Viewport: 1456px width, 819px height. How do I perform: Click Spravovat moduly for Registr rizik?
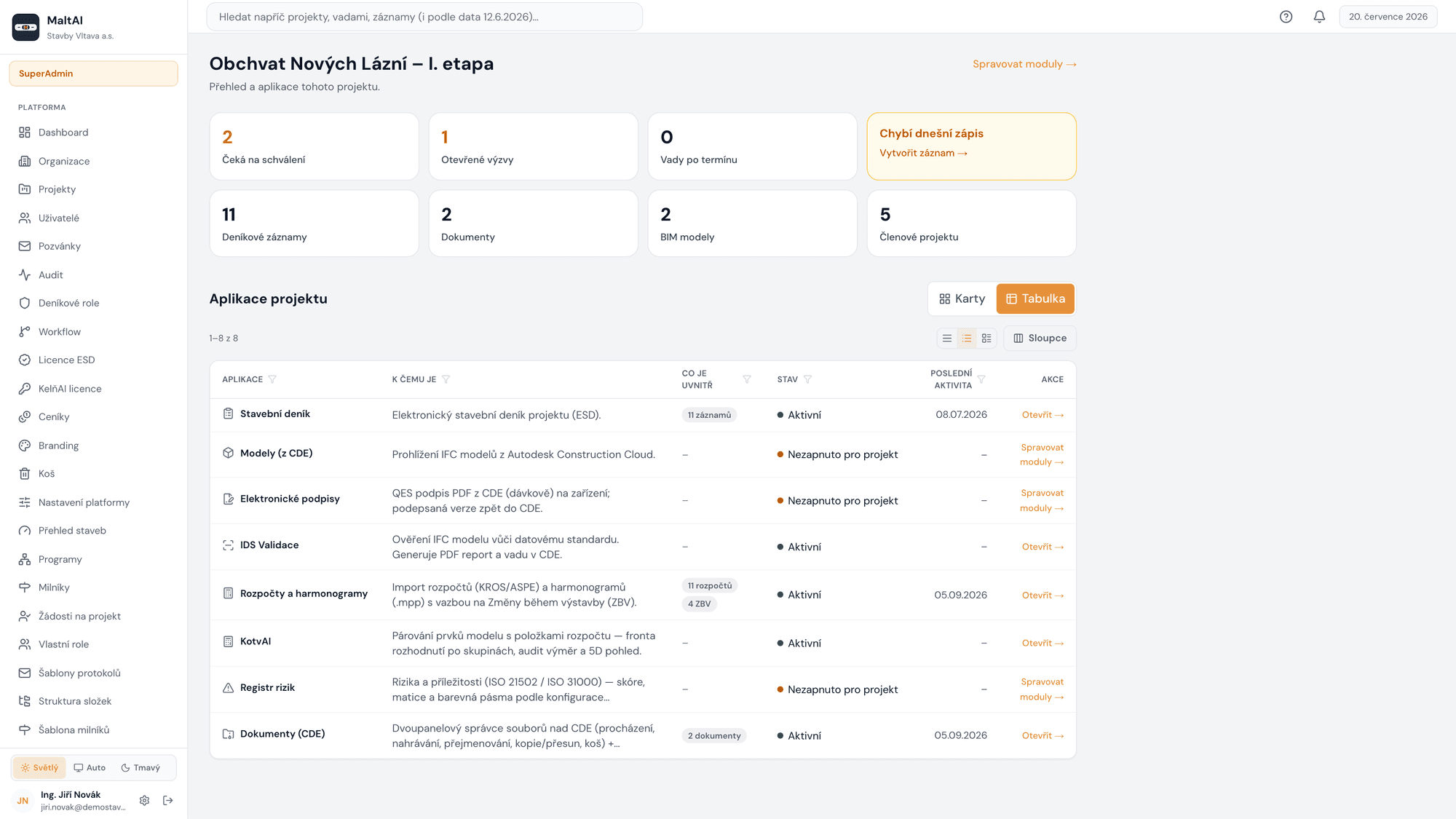(x=1042, y=689)
